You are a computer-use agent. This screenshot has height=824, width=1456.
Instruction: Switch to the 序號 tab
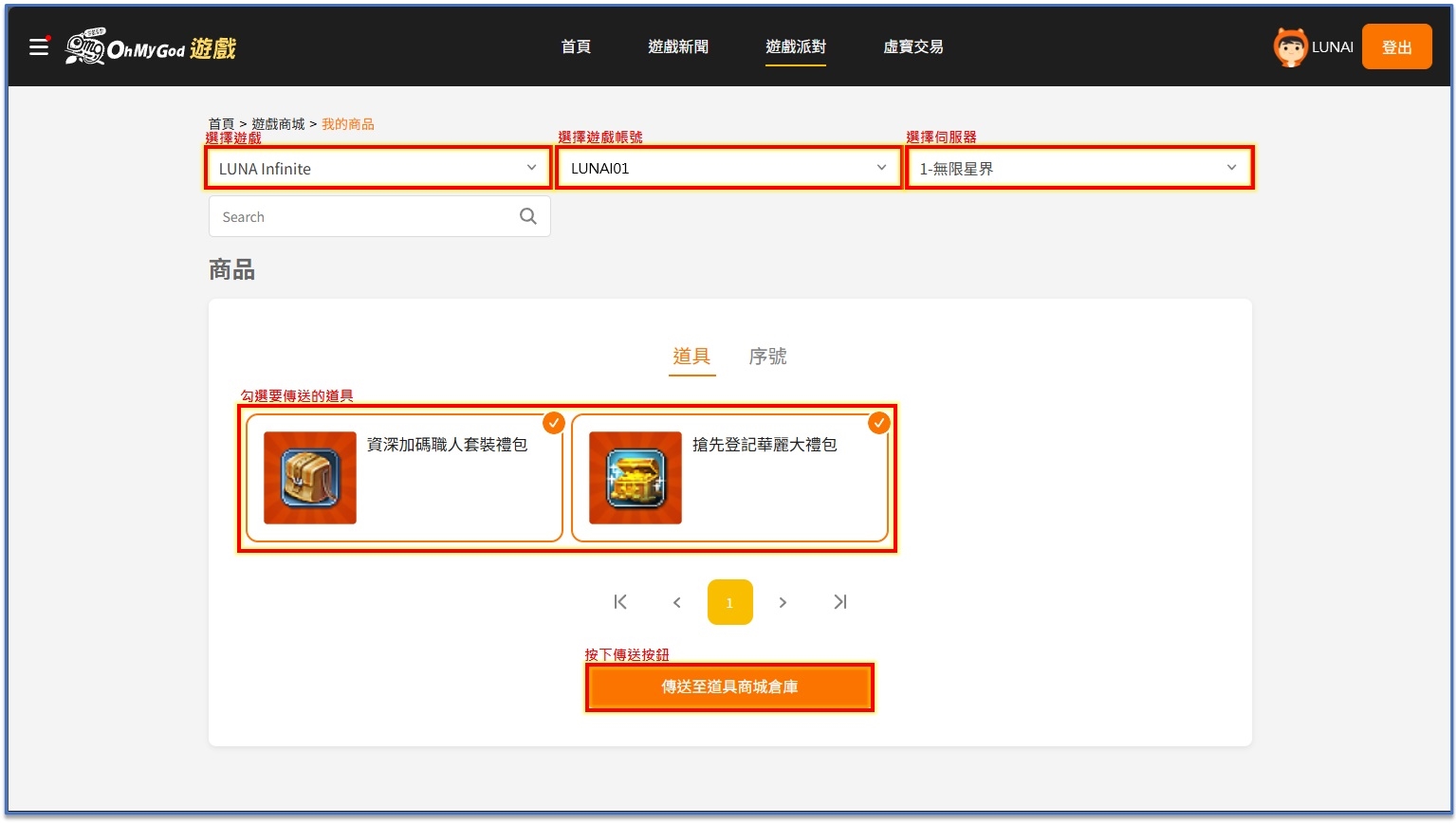767,357
